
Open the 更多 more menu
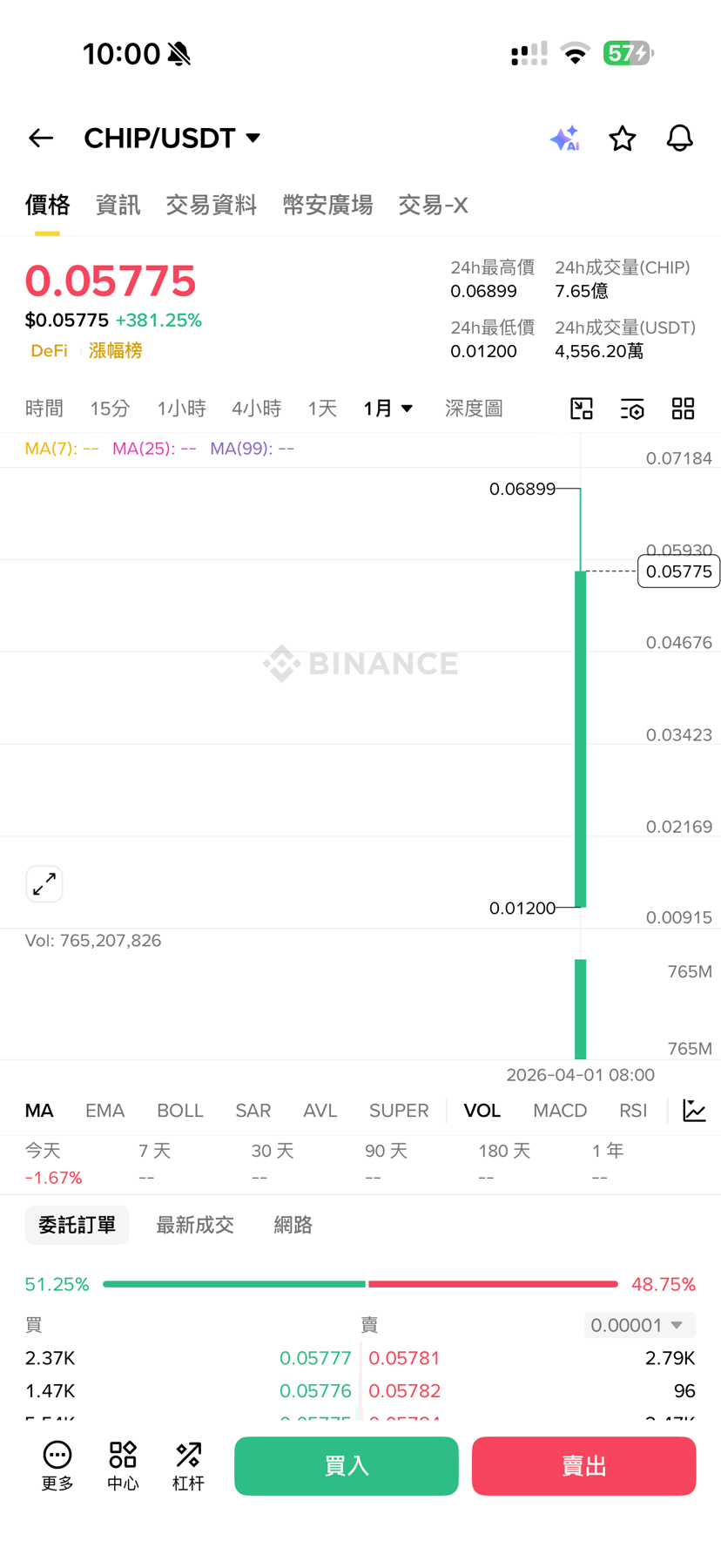click(57, 1466)
